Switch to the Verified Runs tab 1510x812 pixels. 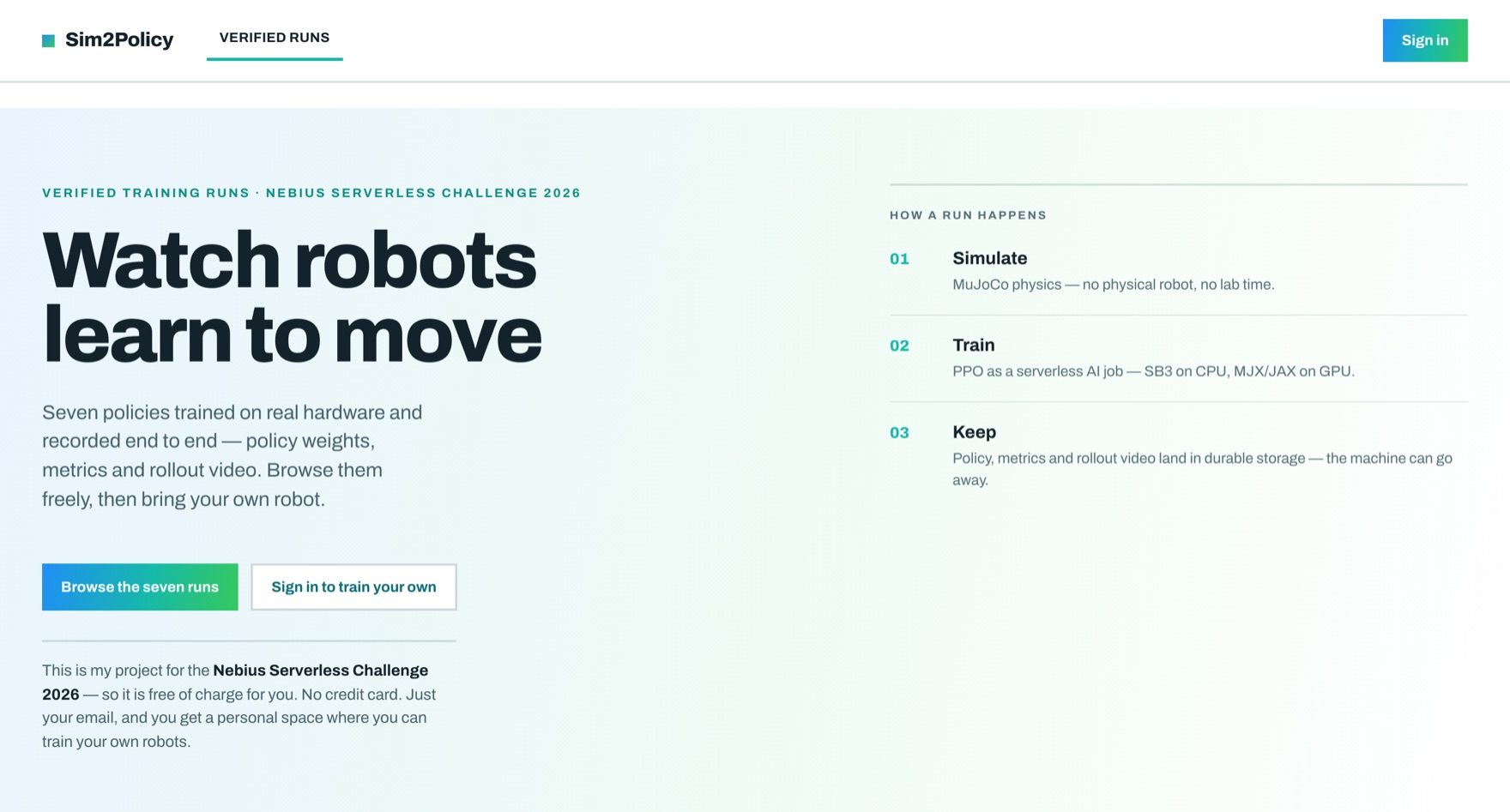pos(275,38)
